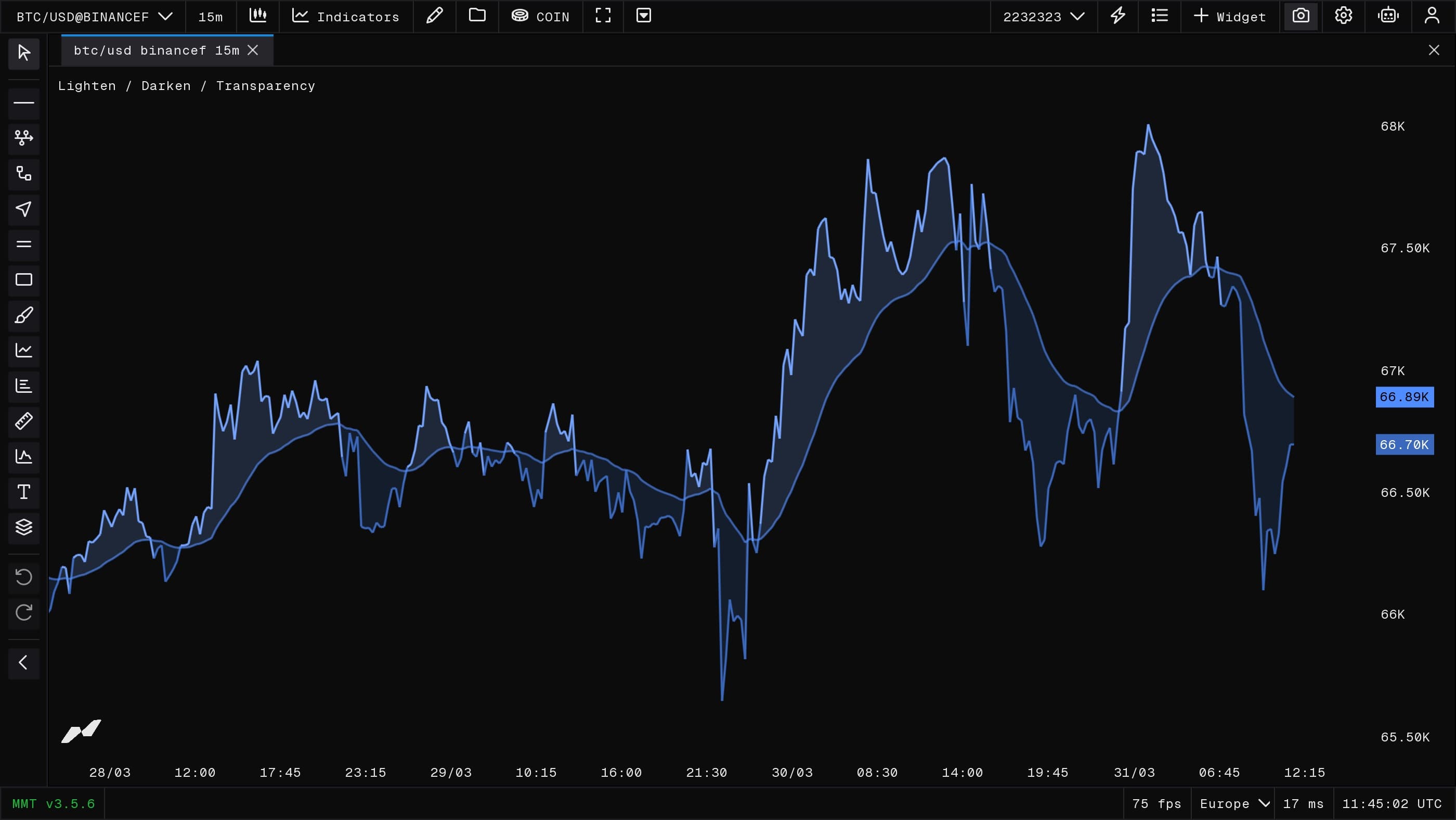This screenshot has height=820, width=1456.
Task: Redo the last action
Action: click(24, 612)
